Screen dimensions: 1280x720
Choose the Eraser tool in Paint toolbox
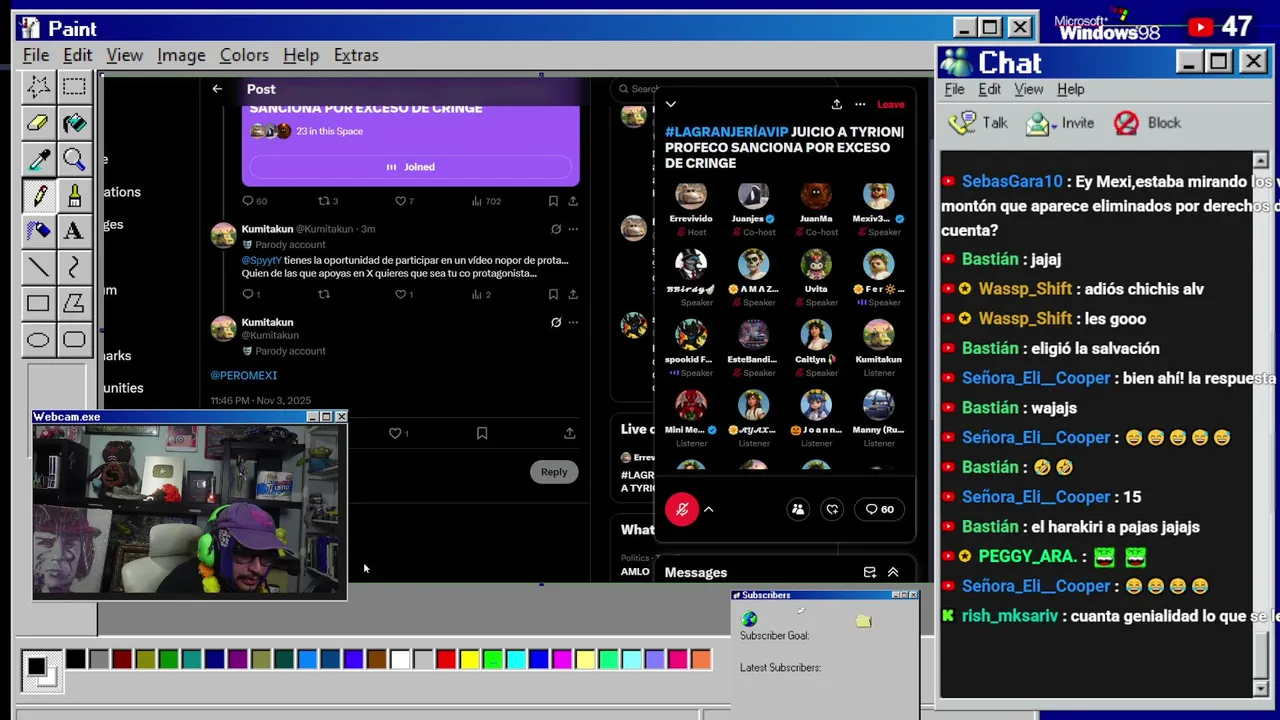click(x=38, y=122)
